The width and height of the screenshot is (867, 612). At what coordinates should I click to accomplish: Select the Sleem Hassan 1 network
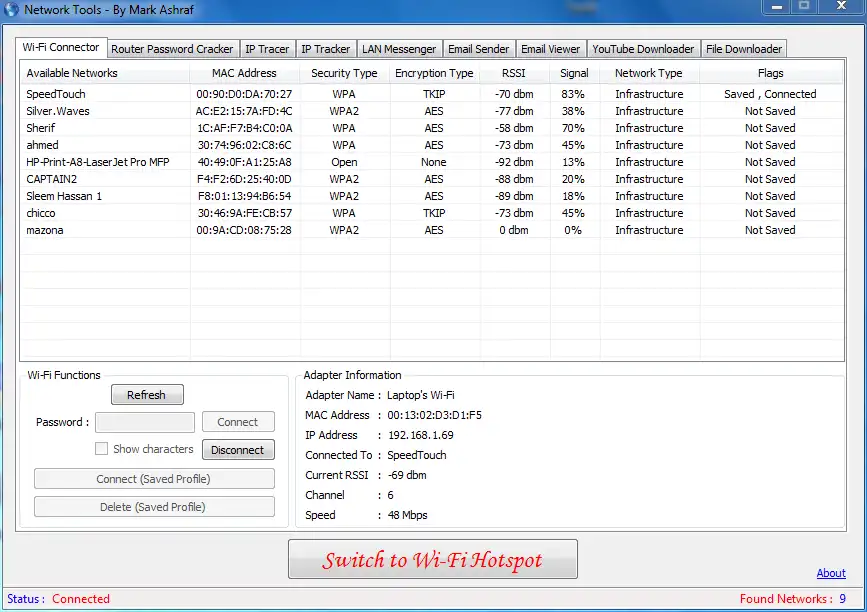(x=432, y=196)
